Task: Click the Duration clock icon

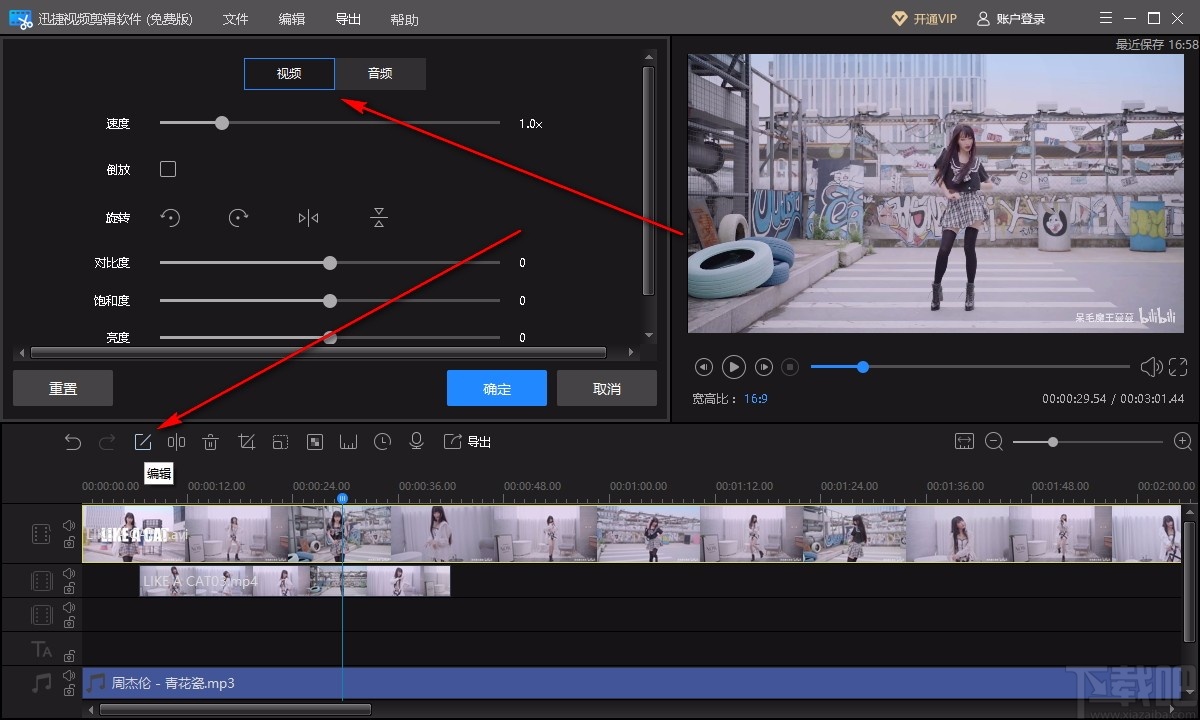Action: tap(382, 442)
